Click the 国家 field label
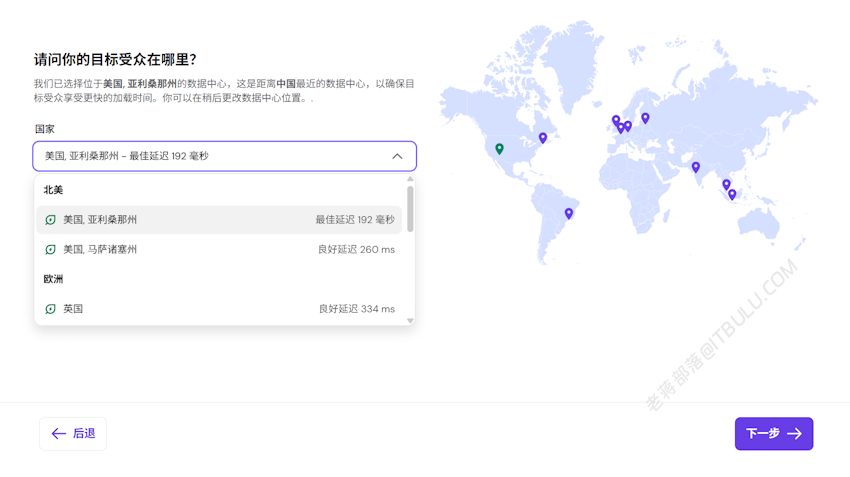The height and width of the screenshot is (477, 850). tap(44, 129)
